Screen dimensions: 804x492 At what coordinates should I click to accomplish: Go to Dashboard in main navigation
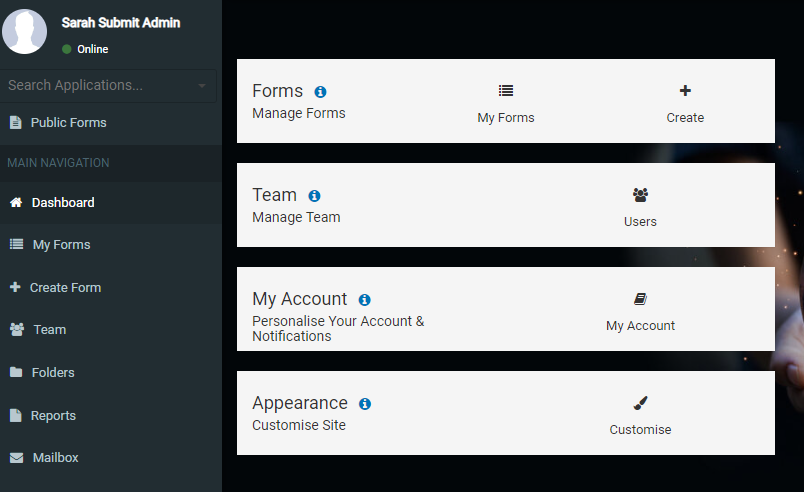pos(111,202)
